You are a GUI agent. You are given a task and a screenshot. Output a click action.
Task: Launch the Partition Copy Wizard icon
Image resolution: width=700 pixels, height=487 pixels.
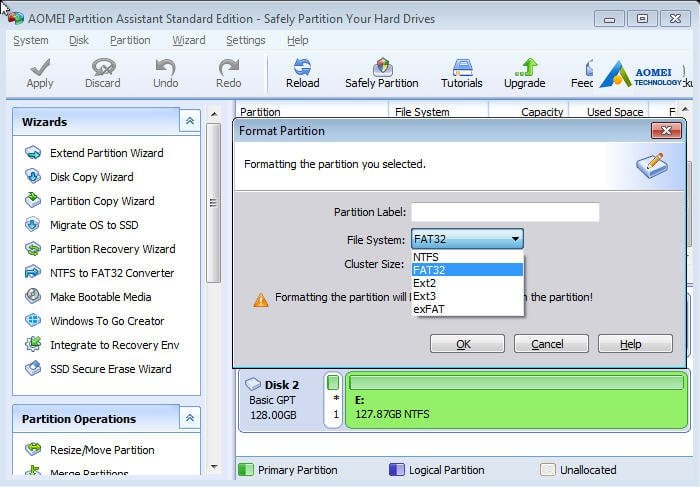[x=33, y=200]
